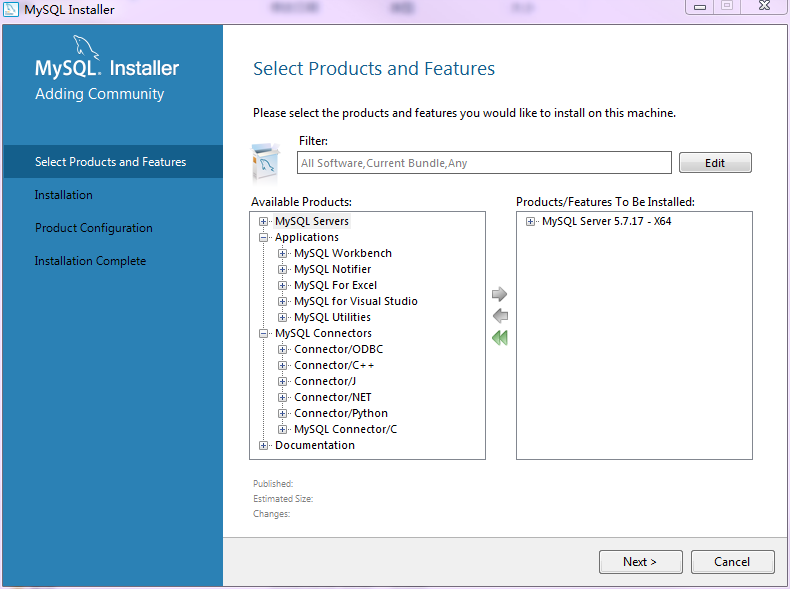Viewport: 790px width, 589px height.
Task: Expand MySQL for Visual Studio node
Action: coord(282,301)
